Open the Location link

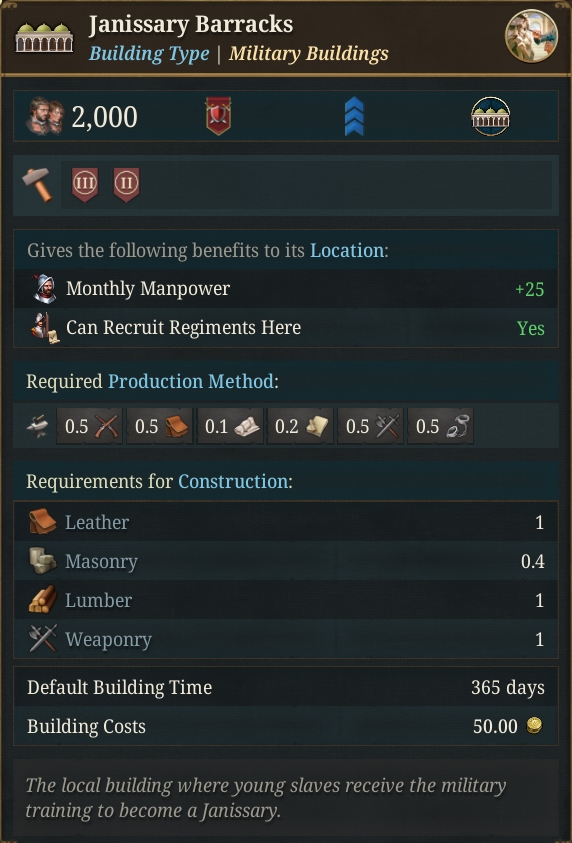click(347, 251)
